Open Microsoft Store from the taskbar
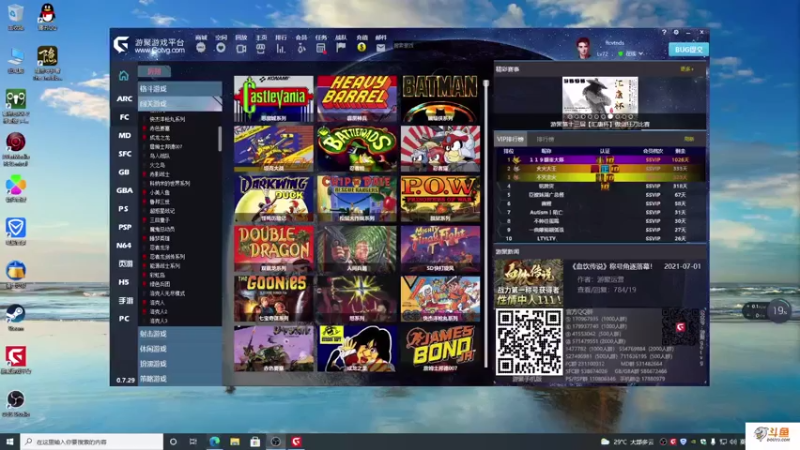Viewport: 800px width, 450px height. click(255, 441)
